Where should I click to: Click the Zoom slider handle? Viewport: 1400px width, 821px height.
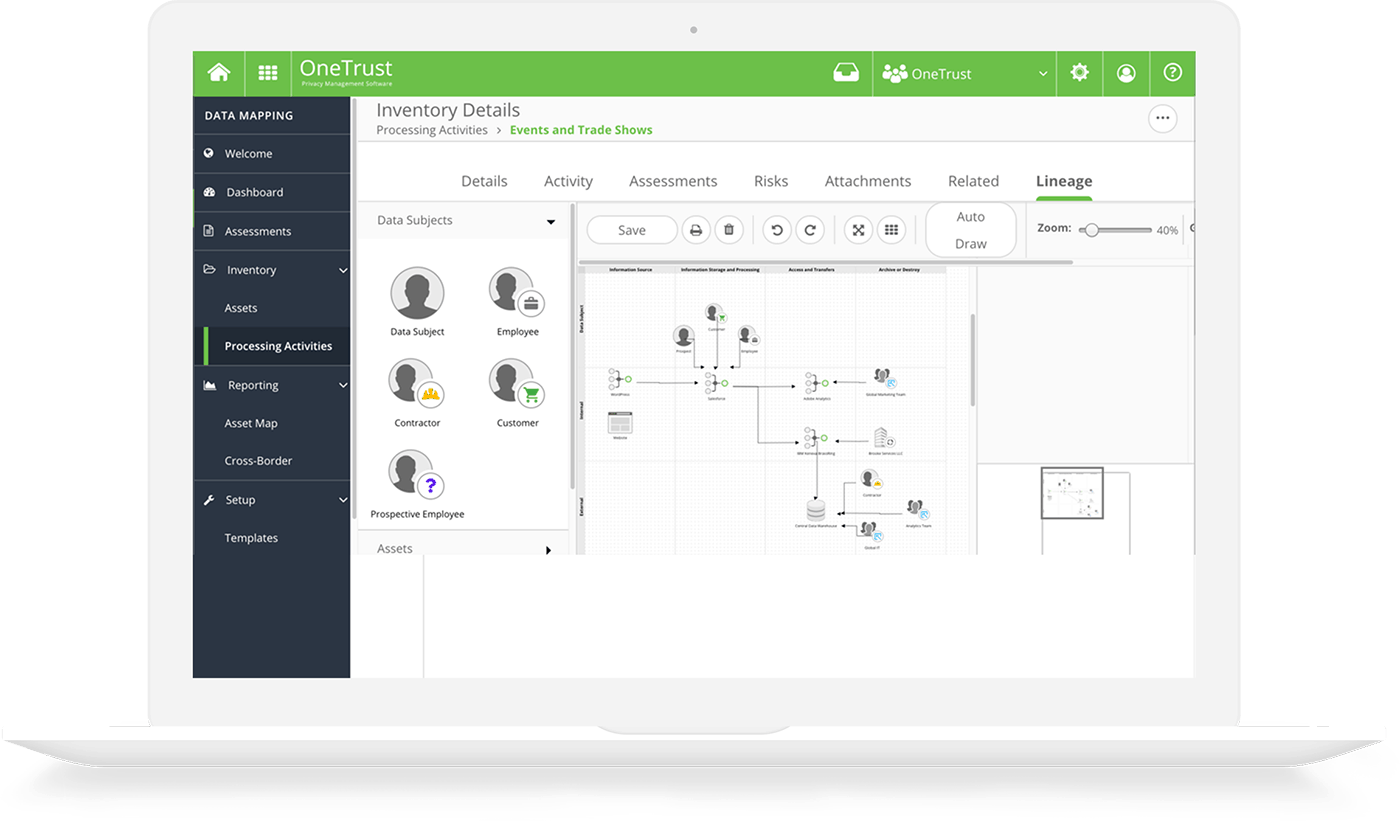1092,230
